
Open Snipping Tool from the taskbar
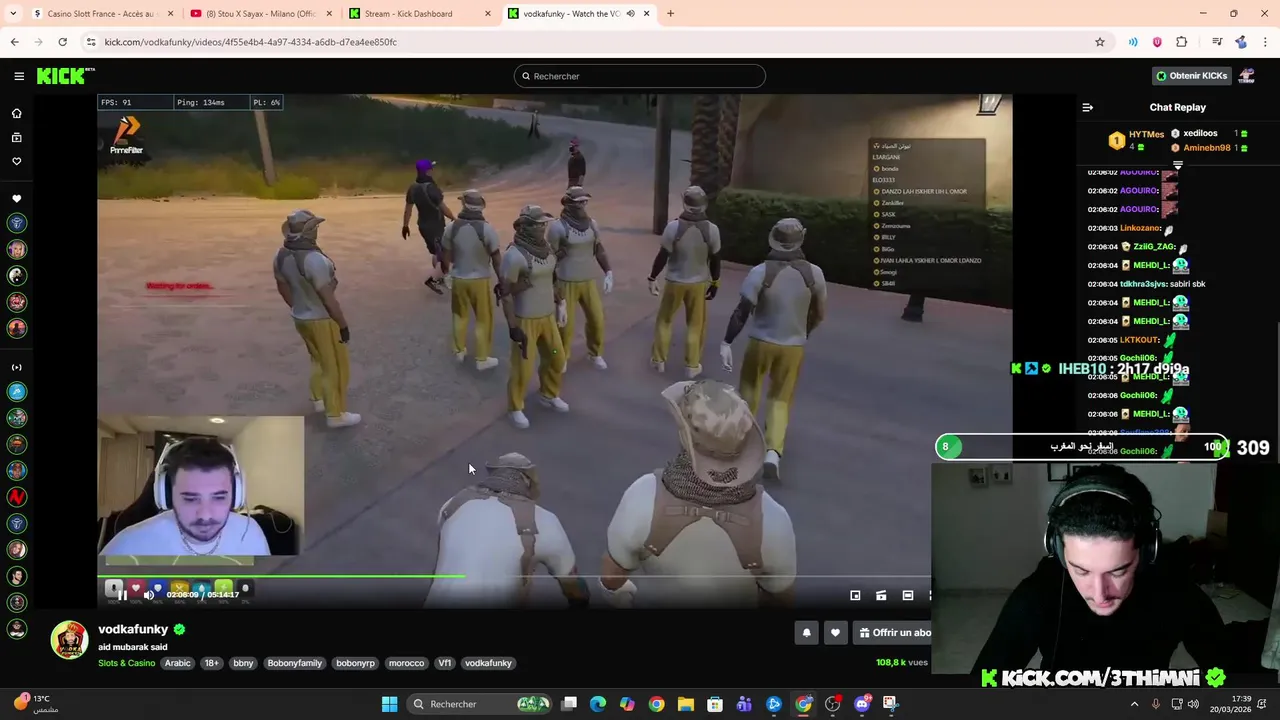pos(890,704)
